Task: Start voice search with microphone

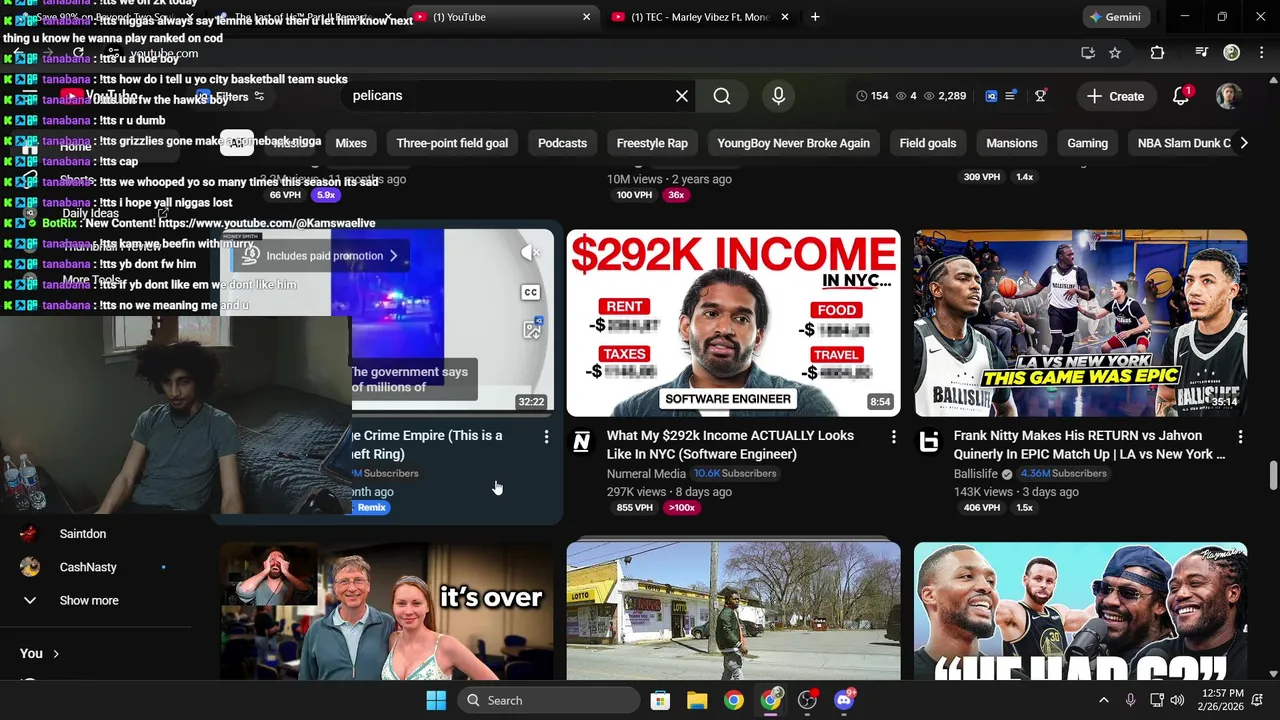Action: 778,96
